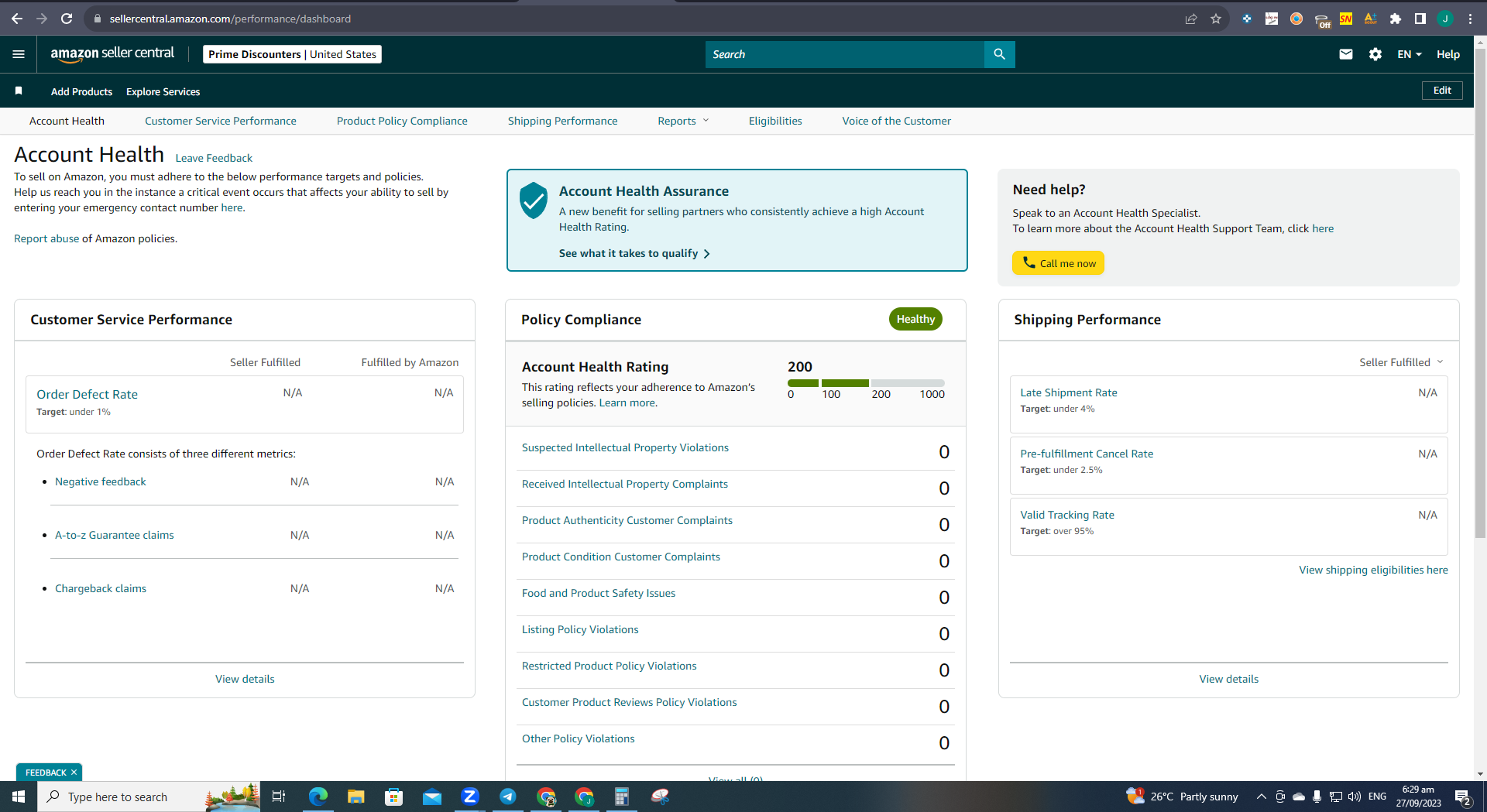Image resolution: width=1487 pixels, height=812 pixels.
Task: Open Chrome three-dot menu
Action: [1470, 19]
